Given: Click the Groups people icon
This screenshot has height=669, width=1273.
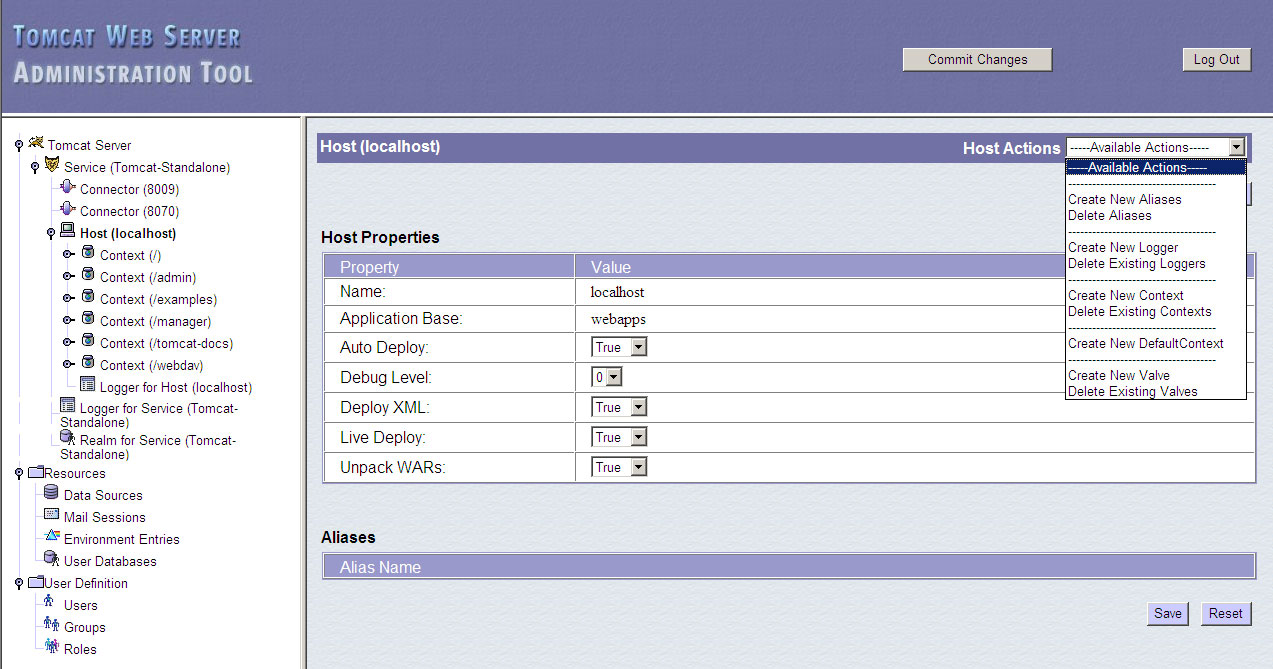Looking at the screenshot, I should click(51, 624).
